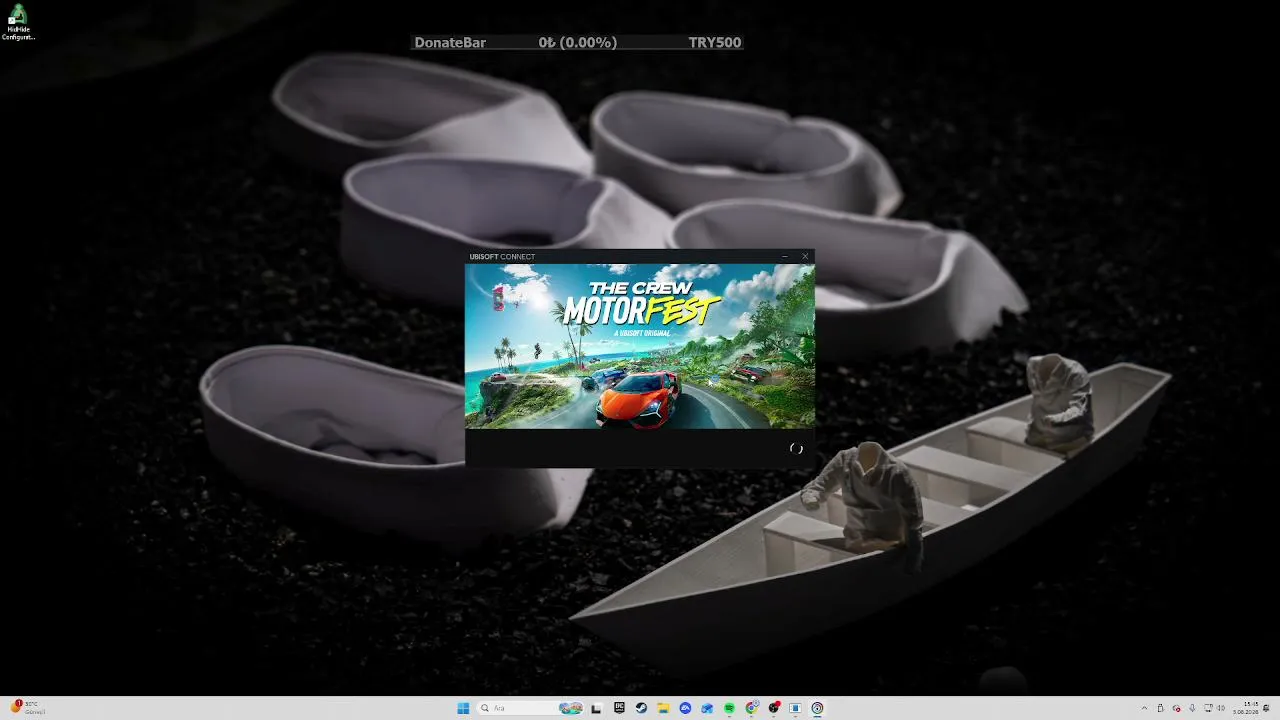Open the EA app from the taskbar
Viewport: 1280px width, 720px height.
point(685,708)
